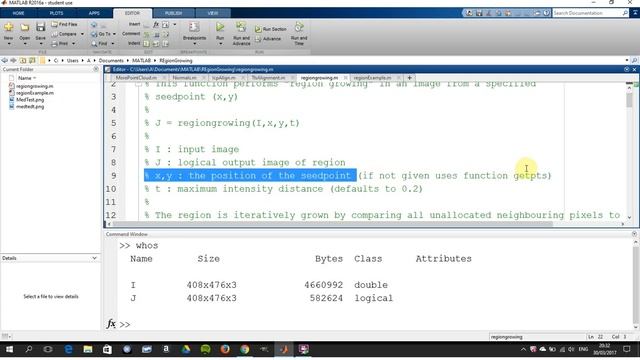Click the Save disk icon
This screenshot has height=360, width=640.
[40, 27]
